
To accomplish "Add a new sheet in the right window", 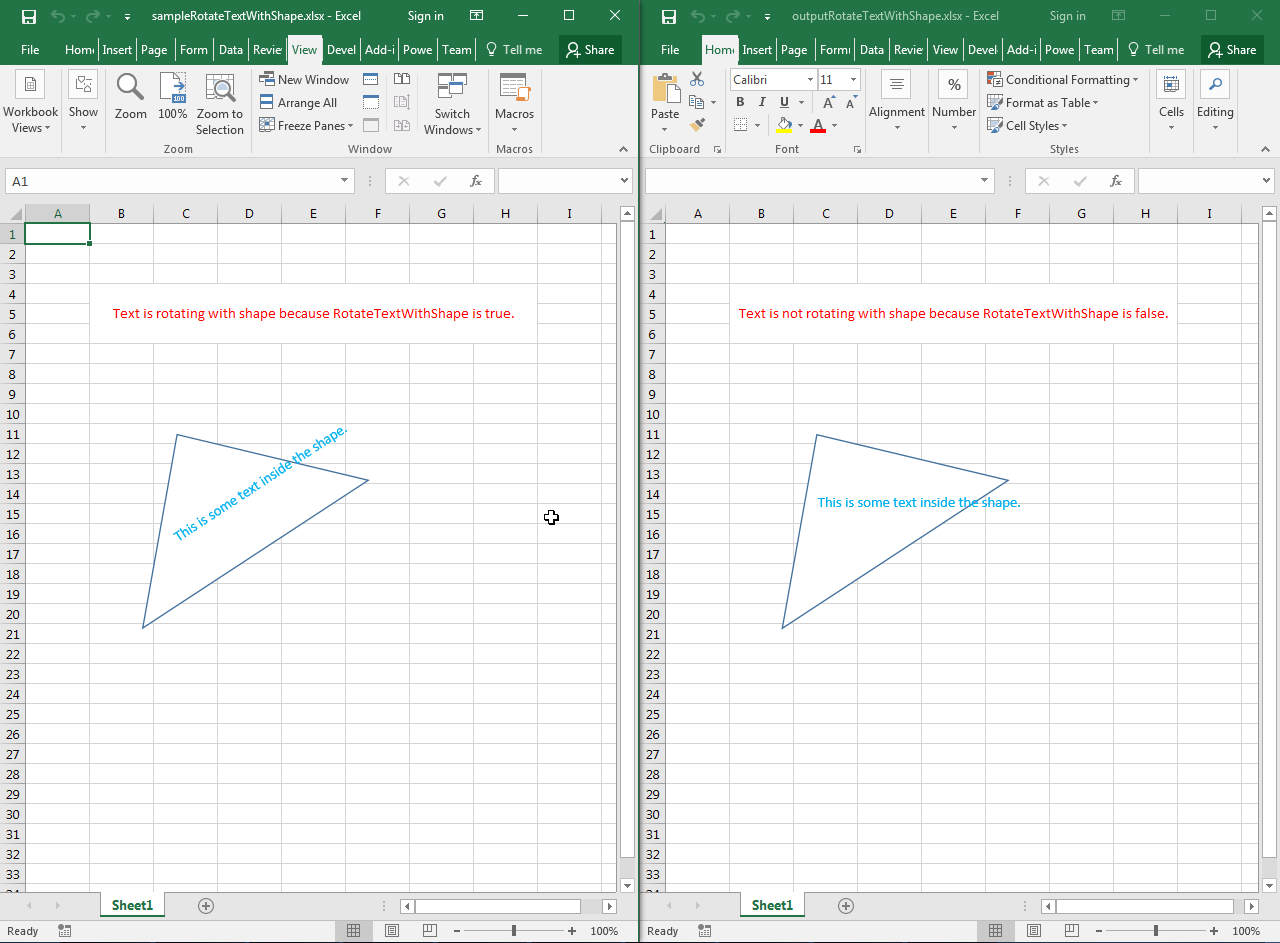I will click(846, 906).
